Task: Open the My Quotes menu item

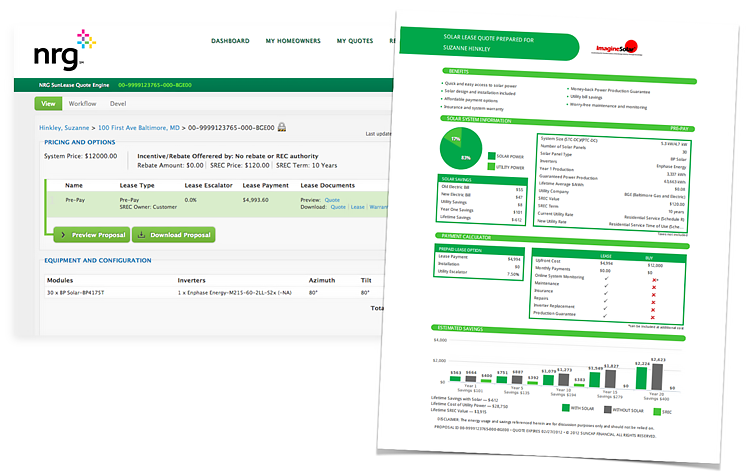Action: (x=355, y=41)
